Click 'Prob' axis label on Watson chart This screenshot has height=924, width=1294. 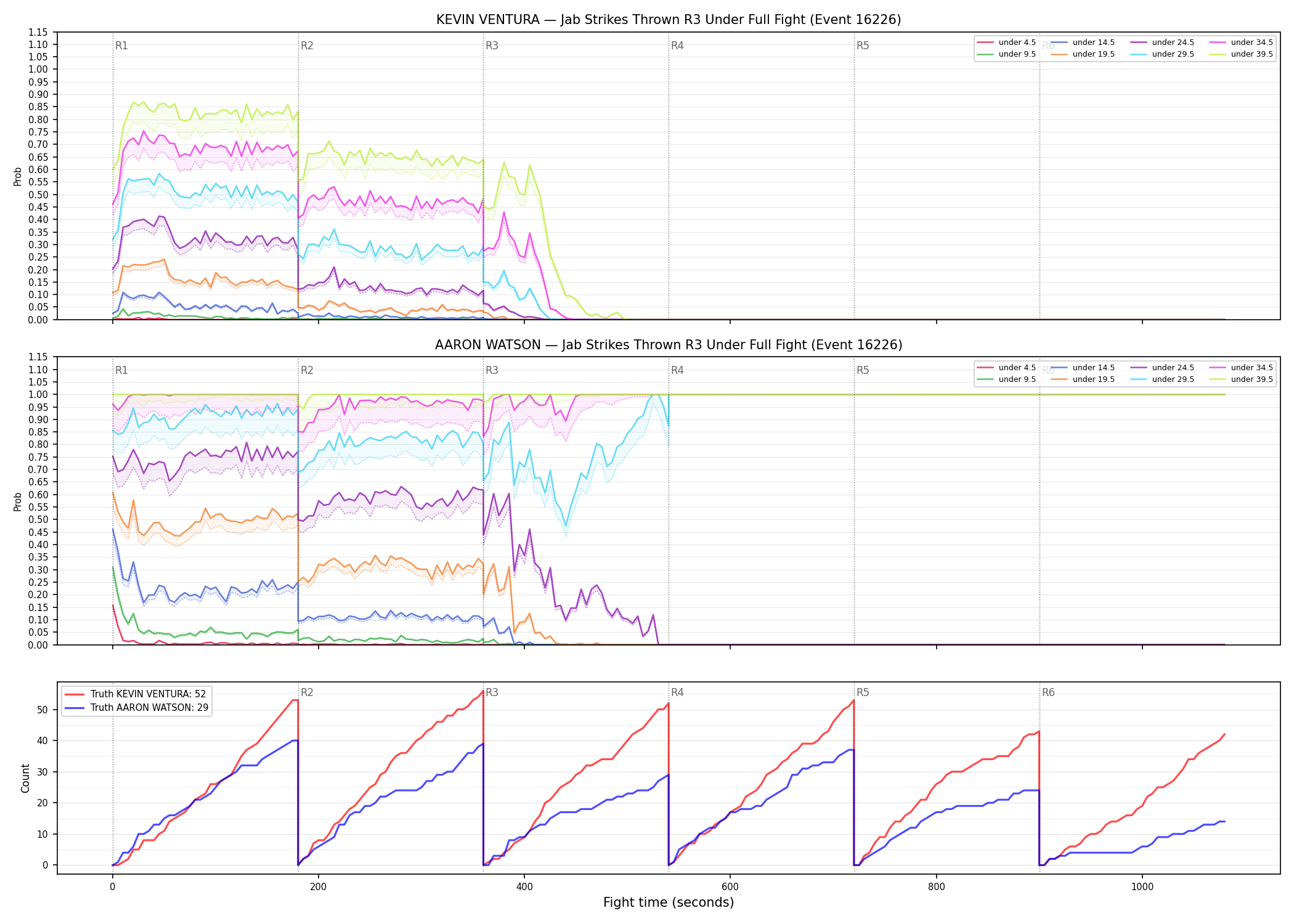click(x=18, y=501)
